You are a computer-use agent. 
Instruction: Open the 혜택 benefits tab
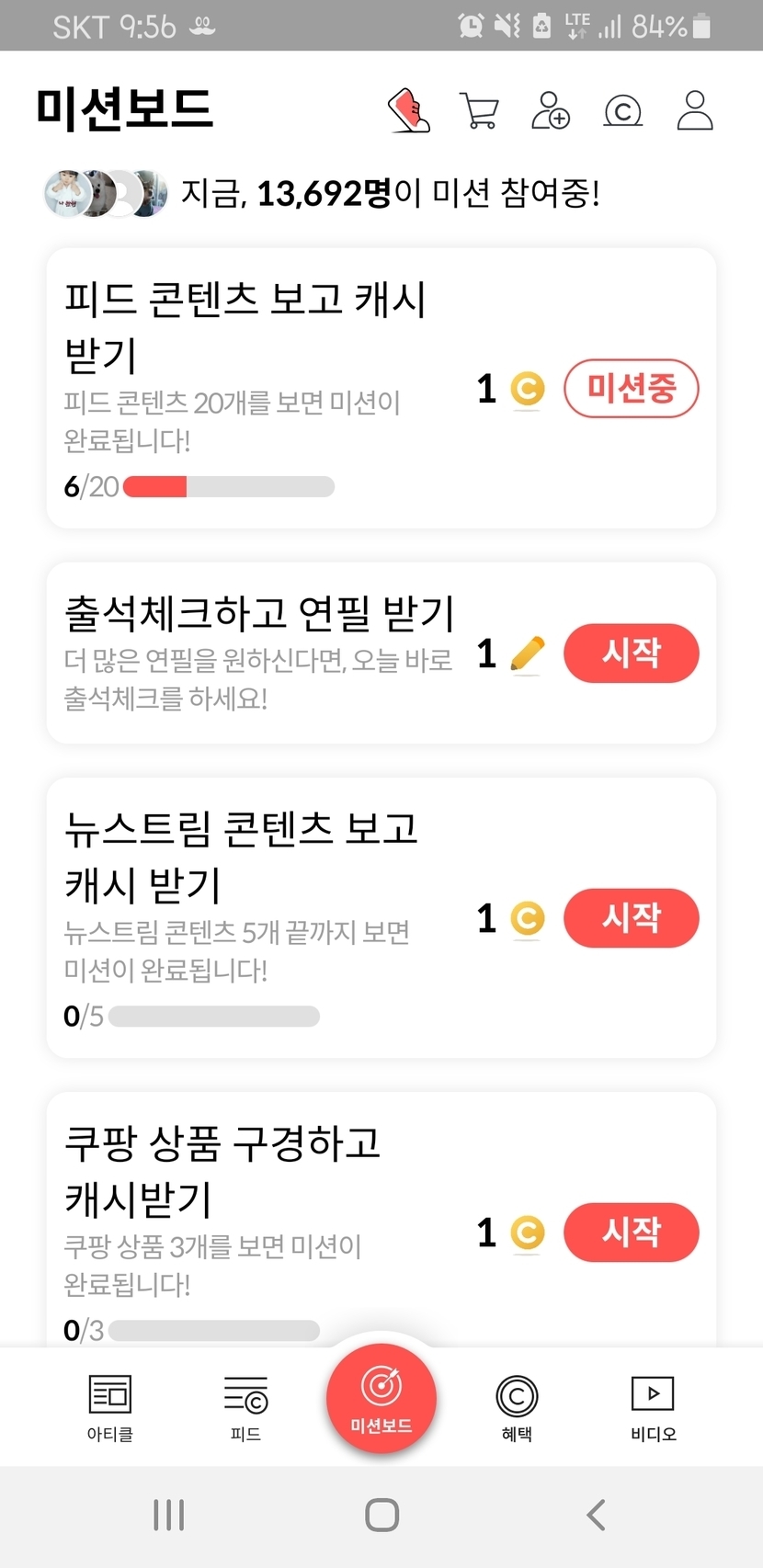click(517, 1406)
